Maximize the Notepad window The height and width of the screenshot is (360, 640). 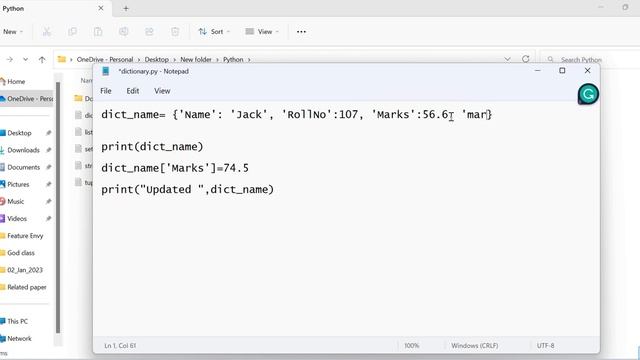click(562, 71)
